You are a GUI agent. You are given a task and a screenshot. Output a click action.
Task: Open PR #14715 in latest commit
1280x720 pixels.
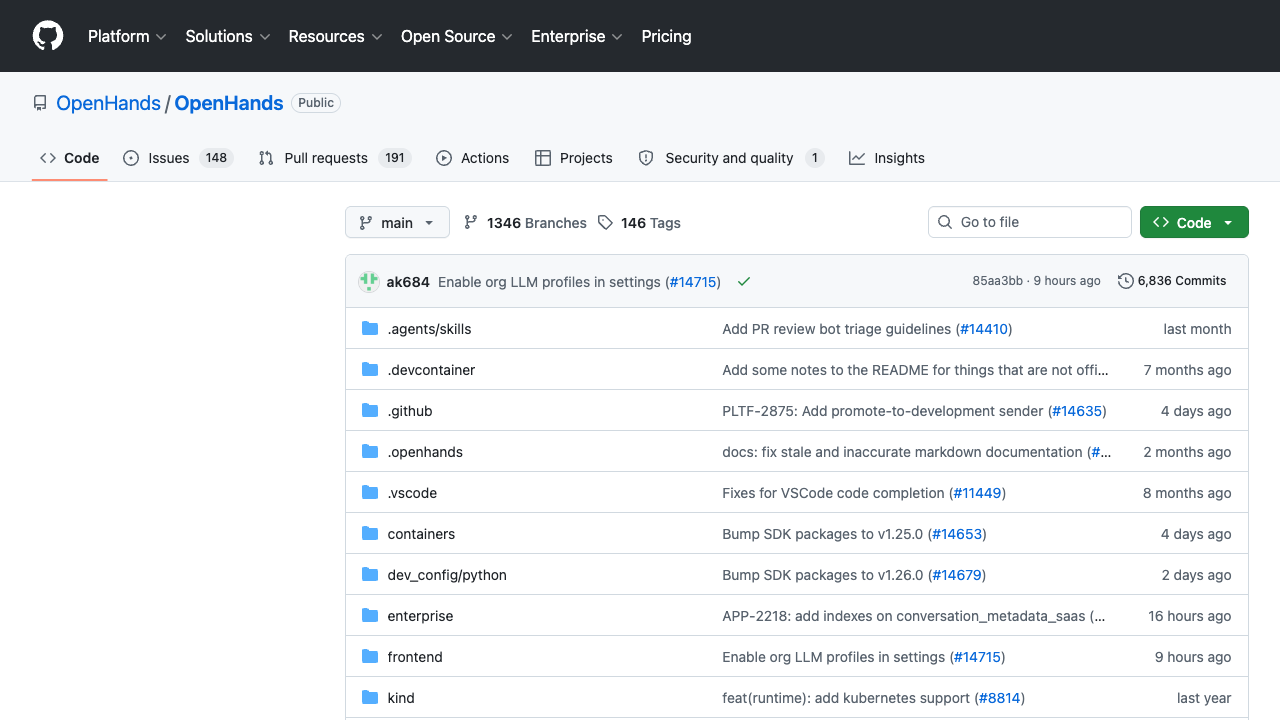693,282
